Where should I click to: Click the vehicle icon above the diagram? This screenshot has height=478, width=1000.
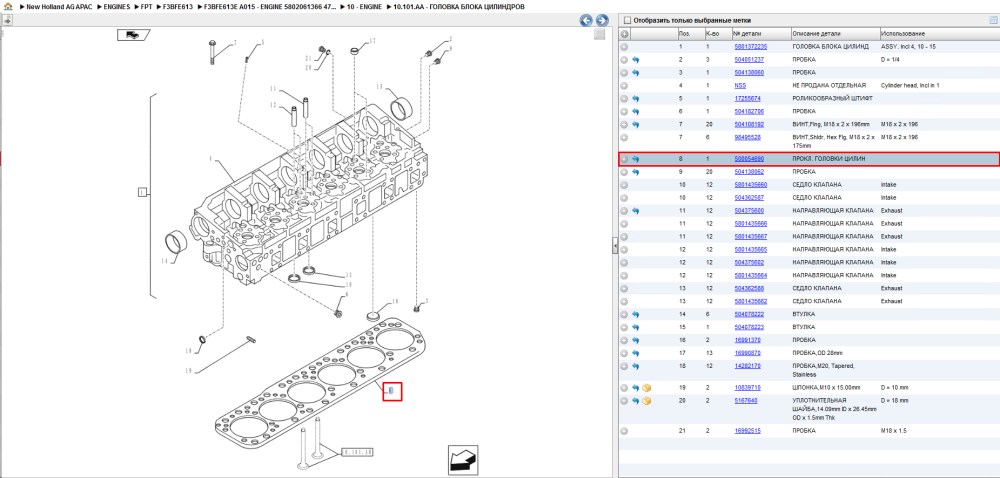[133, 35]
